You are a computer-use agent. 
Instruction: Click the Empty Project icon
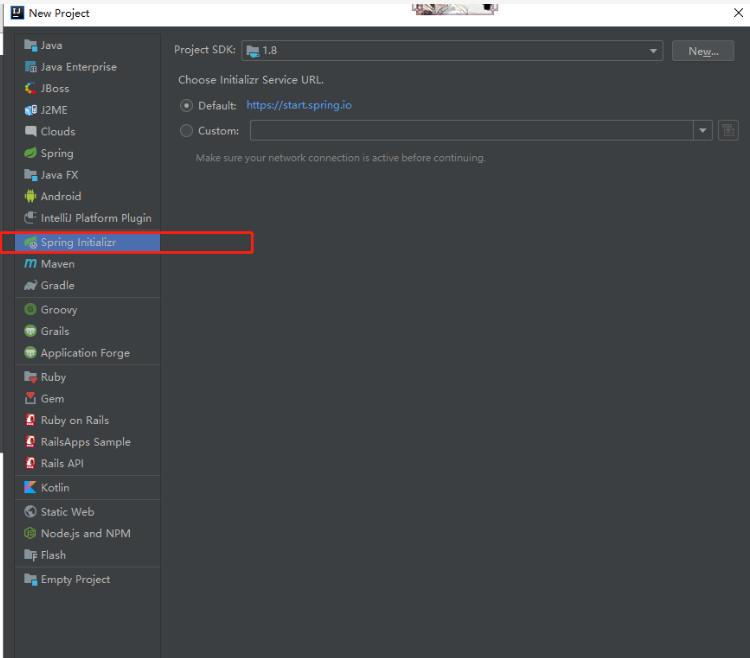31,580
